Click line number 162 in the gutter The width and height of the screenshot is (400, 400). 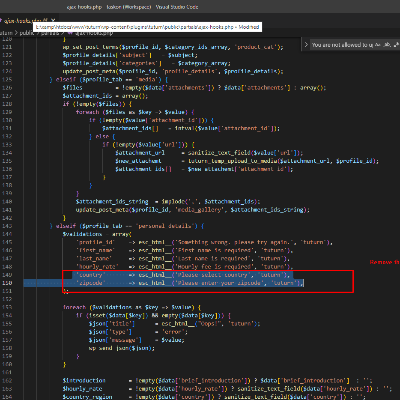pyautogui.click(x=7, y=381)
